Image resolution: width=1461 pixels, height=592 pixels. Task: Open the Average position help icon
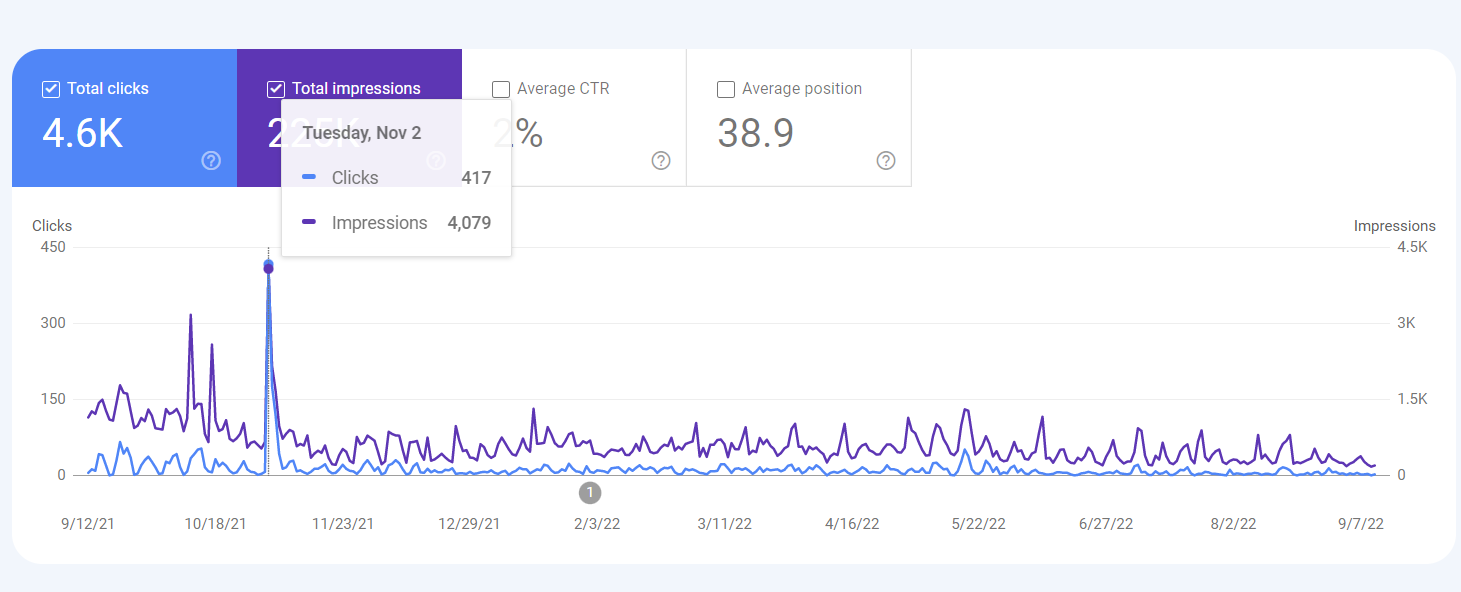[x=885, y=160]
